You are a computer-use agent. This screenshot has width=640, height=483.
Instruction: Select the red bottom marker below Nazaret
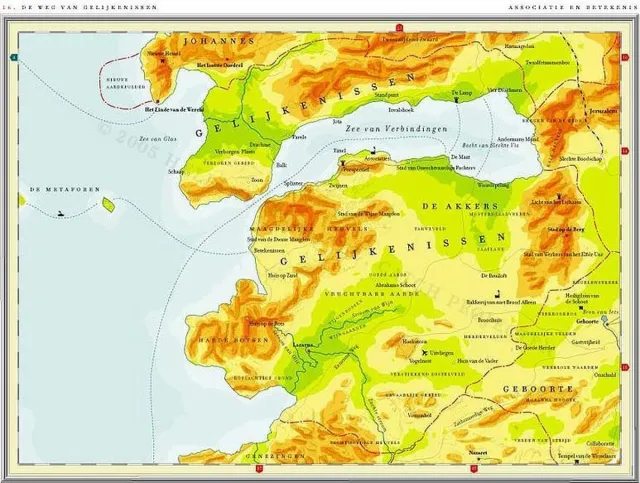pyautogui.click(x=474, y=468)
